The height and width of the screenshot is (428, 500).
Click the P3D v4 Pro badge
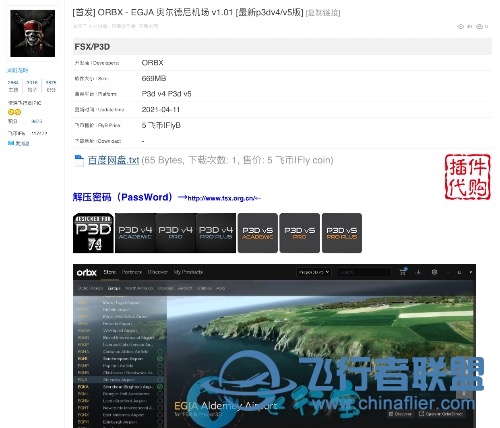(176, 233)
